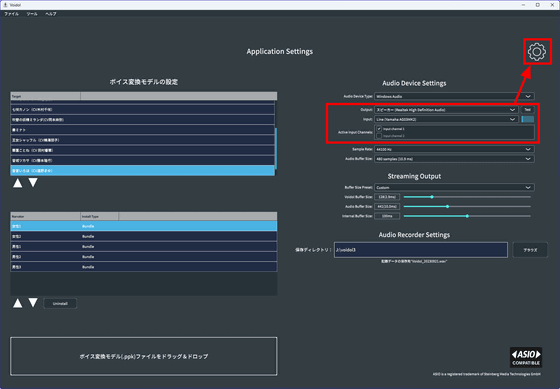Click the Test output button
Screen dimensions: 560x389
pos(528,110)
